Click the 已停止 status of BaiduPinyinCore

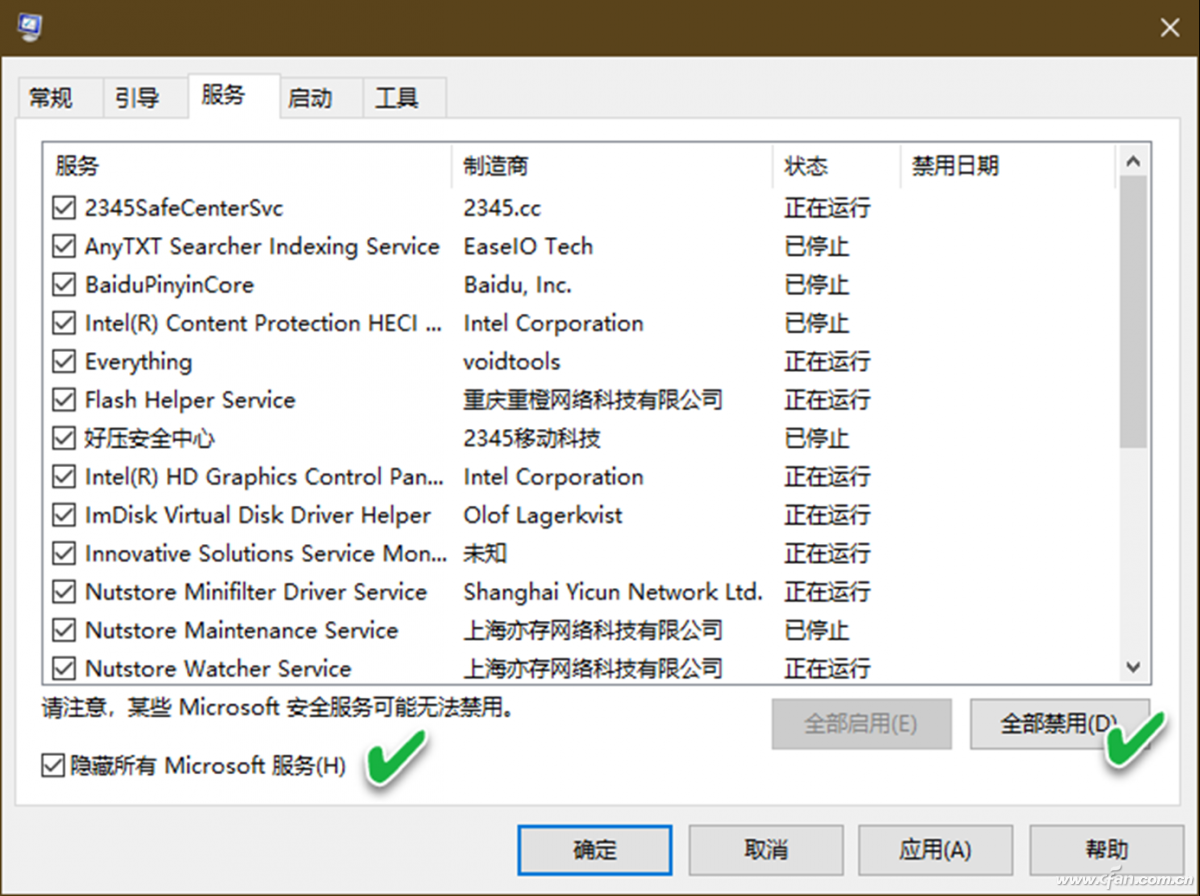coord(817,285)
